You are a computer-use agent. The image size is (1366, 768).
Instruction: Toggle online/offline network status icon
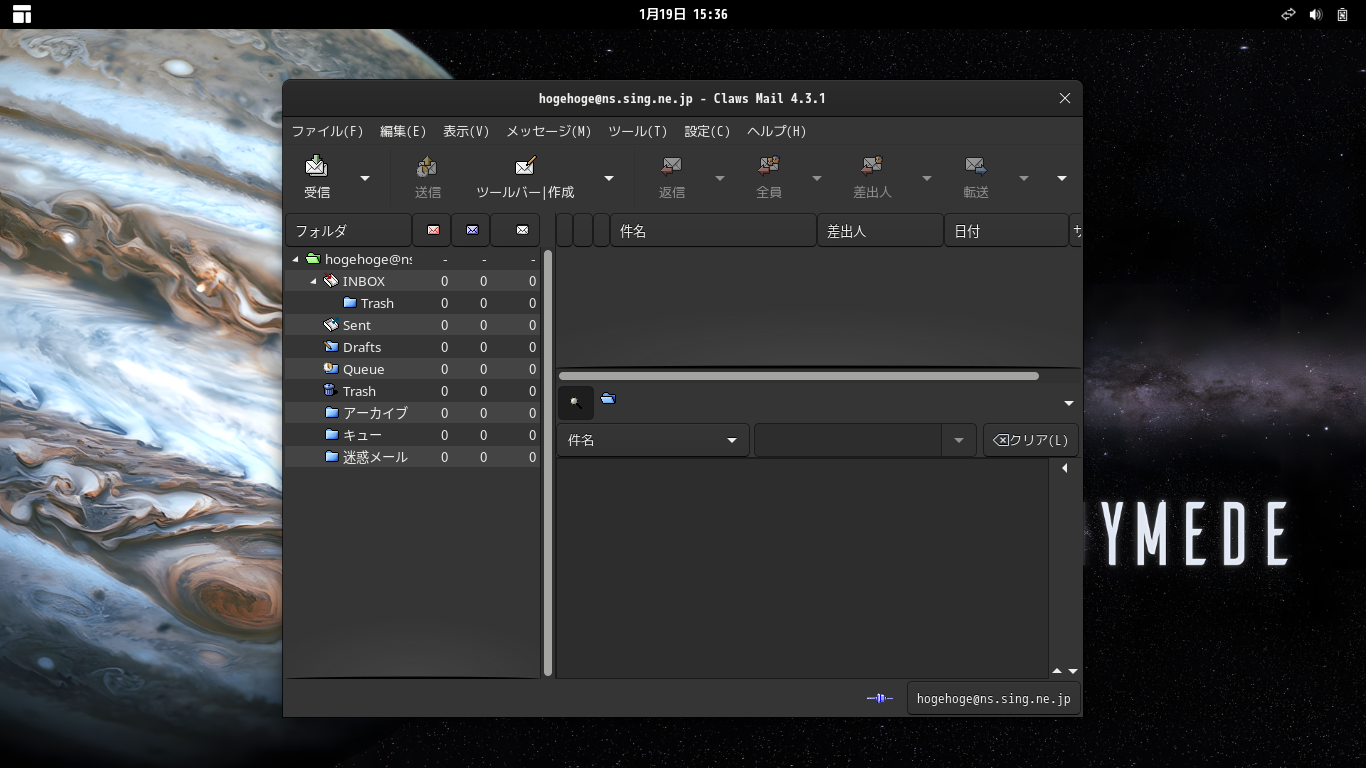click(x=879, y=698)
